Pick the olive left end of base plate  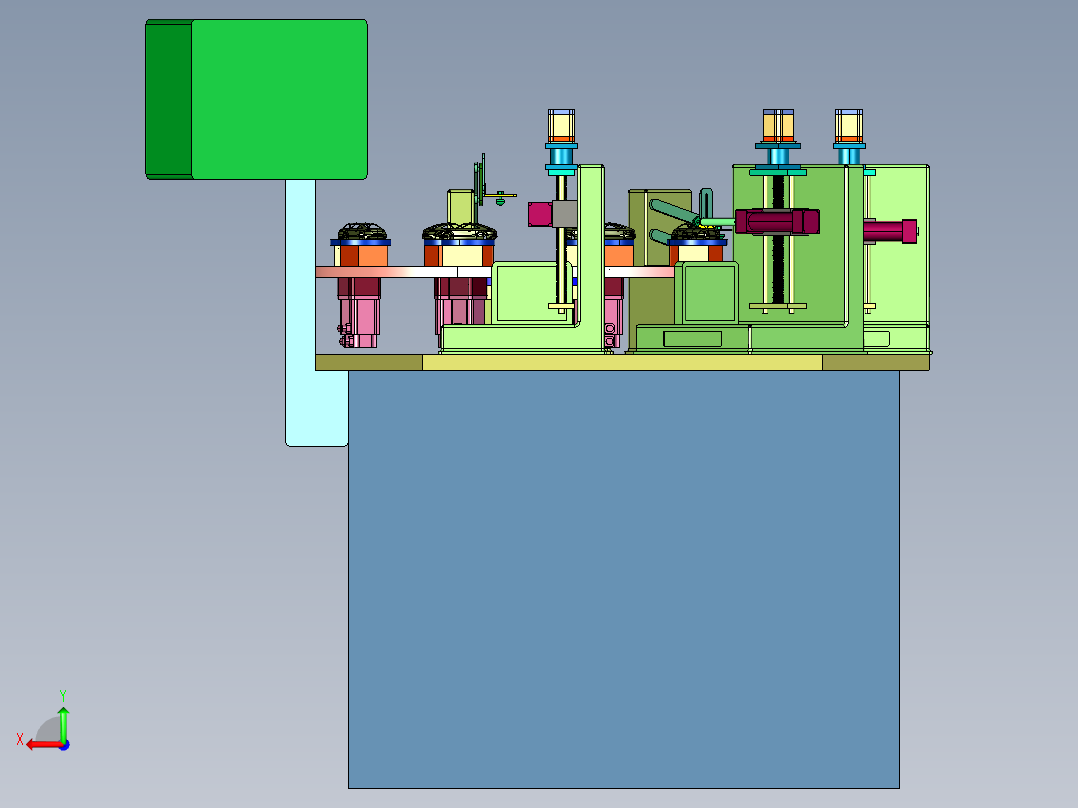(x=368, y=362)
